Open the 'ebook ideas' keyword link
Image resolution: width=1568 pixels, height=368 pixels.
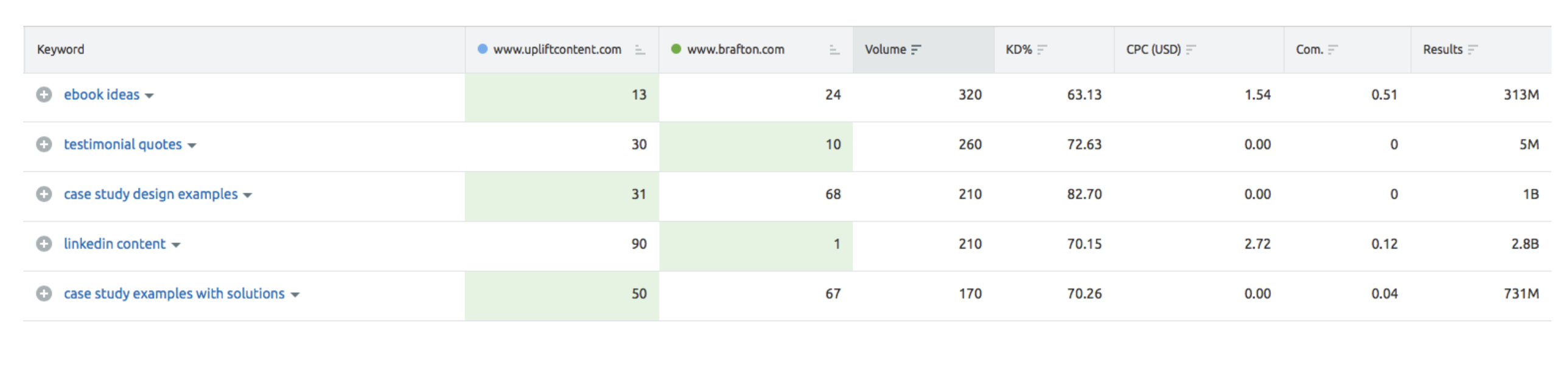(102, 94)
